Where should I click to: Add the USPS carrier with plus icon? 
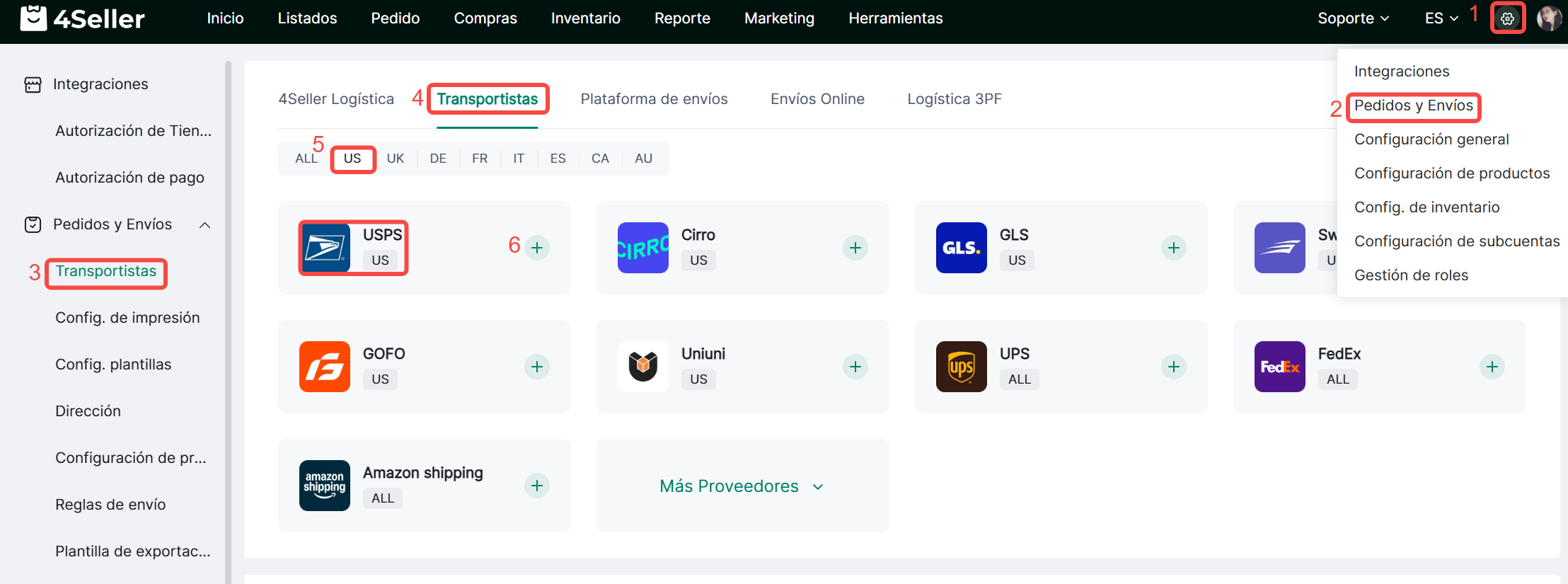537,248
